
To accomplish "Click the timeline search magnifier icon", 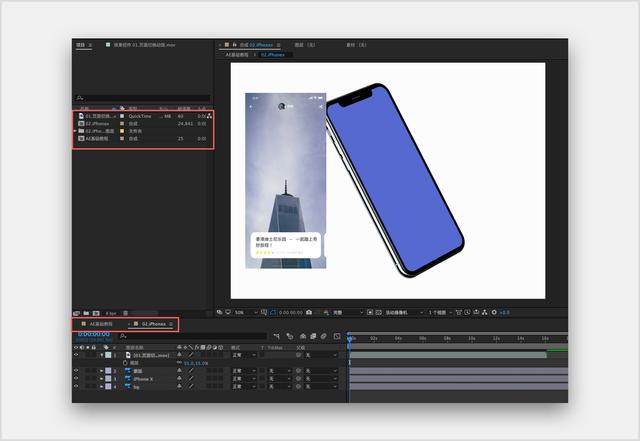I will click(123, 336).
